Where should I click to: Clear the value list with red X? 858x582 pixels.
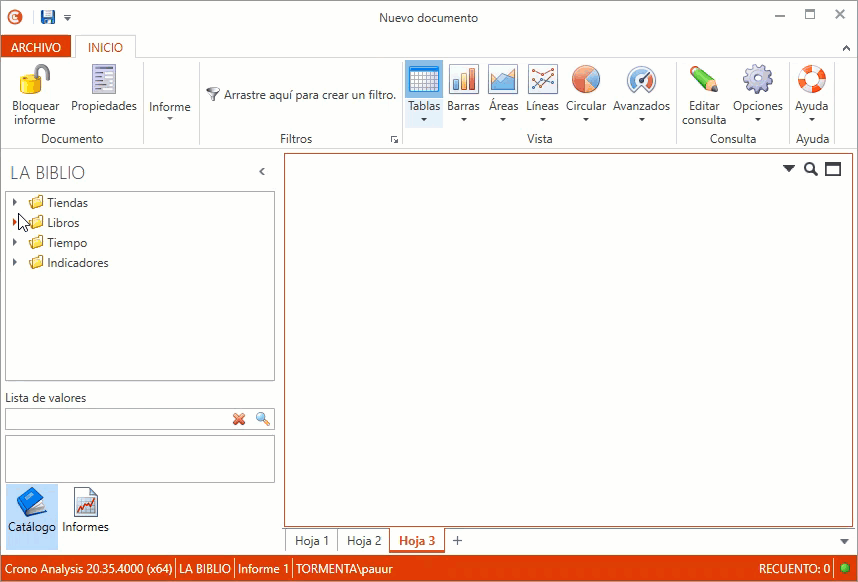click(239, 419)
